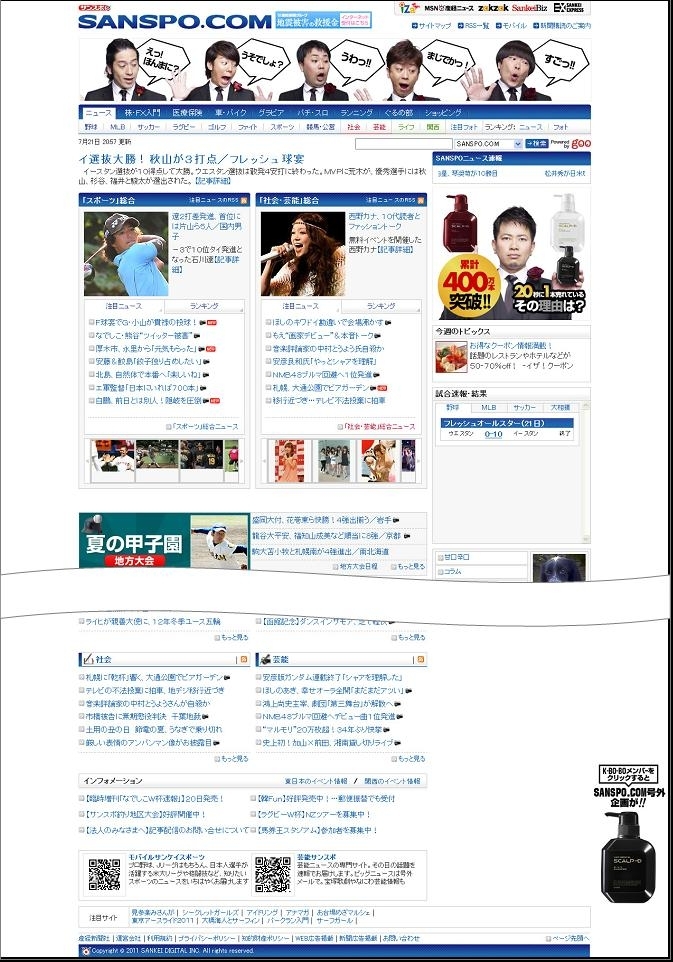Viewport: 673px width, 962px height.
Task: Open 東日本のイベント情報 link
Action: pyautogui.click(x=315, y=781)
